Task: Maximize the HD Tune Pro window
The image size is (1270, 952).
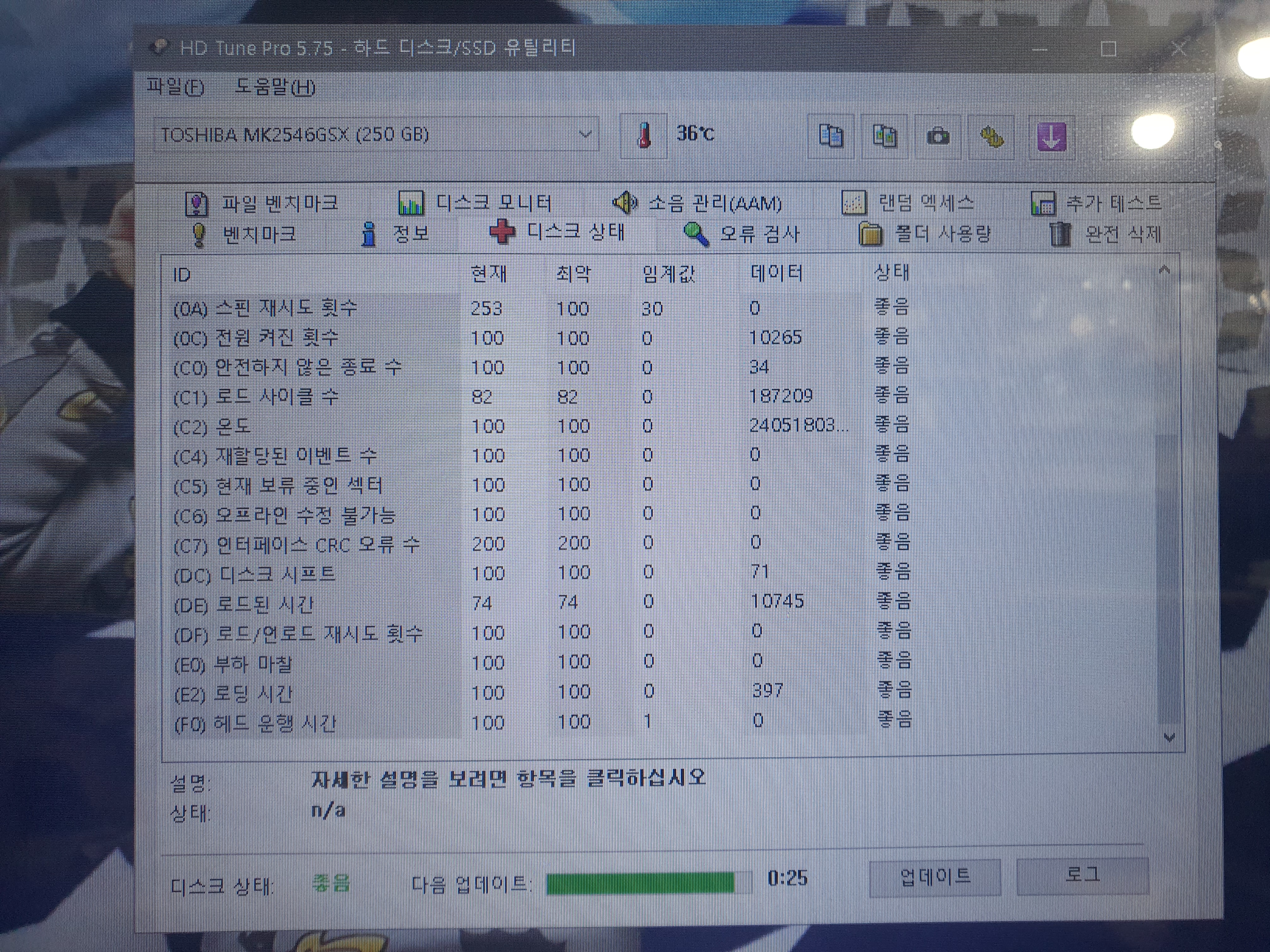Action: (x=1109, y=49)
